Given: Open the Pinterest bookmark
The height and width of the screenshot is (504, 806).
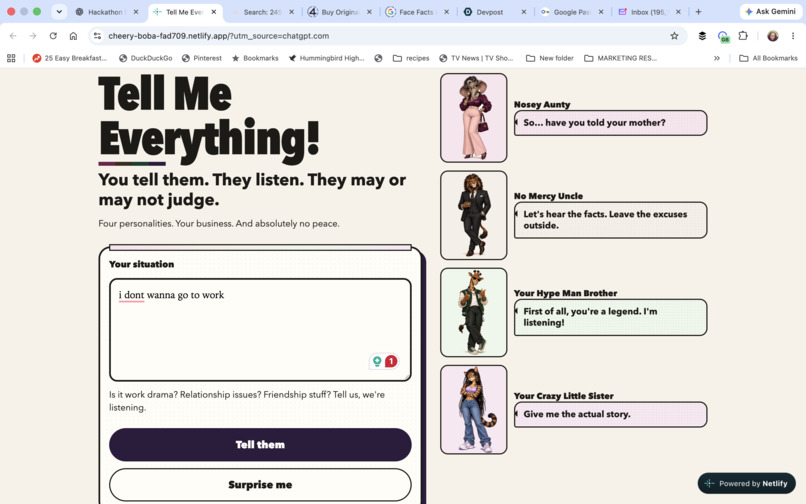Looking at the screenshot, I should pos(202,58).
